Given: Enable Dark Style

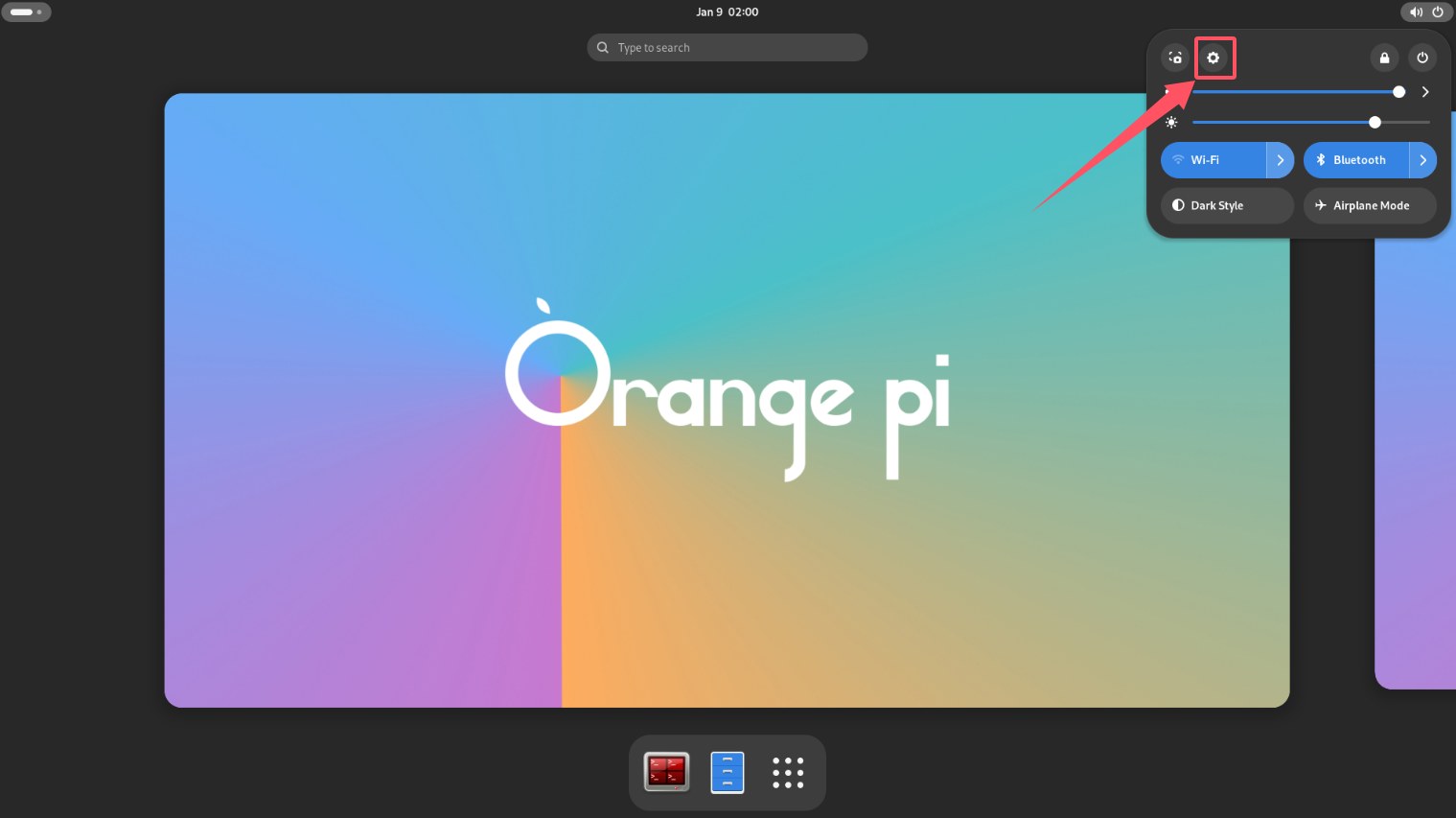Looking at the screenshot, I should tap(1228, 205).
